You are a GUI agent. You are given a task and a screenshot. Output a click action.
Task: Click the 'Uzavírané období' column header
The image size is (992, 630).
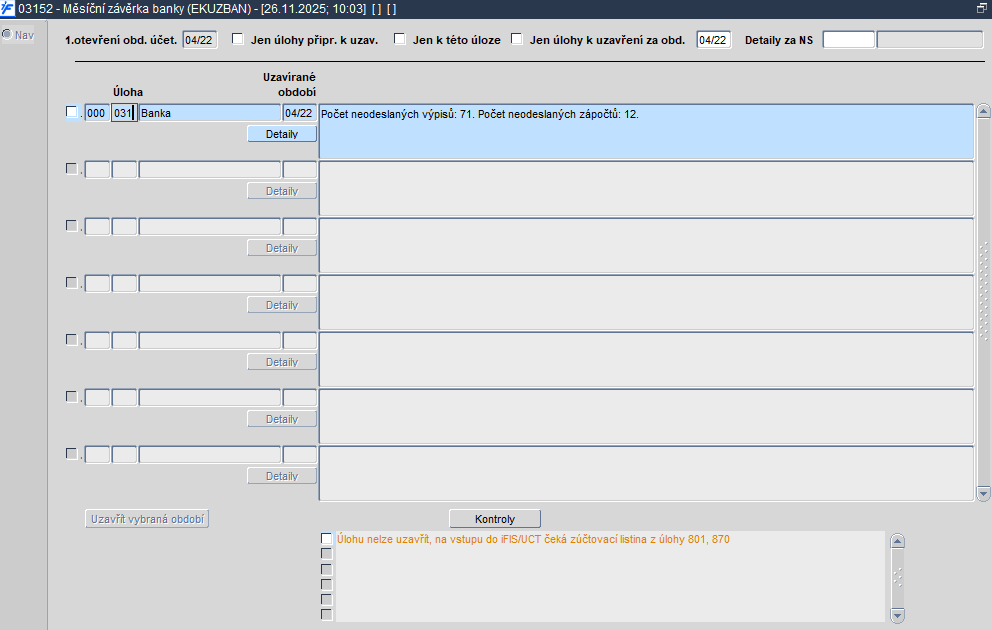(x=289, y=85)
